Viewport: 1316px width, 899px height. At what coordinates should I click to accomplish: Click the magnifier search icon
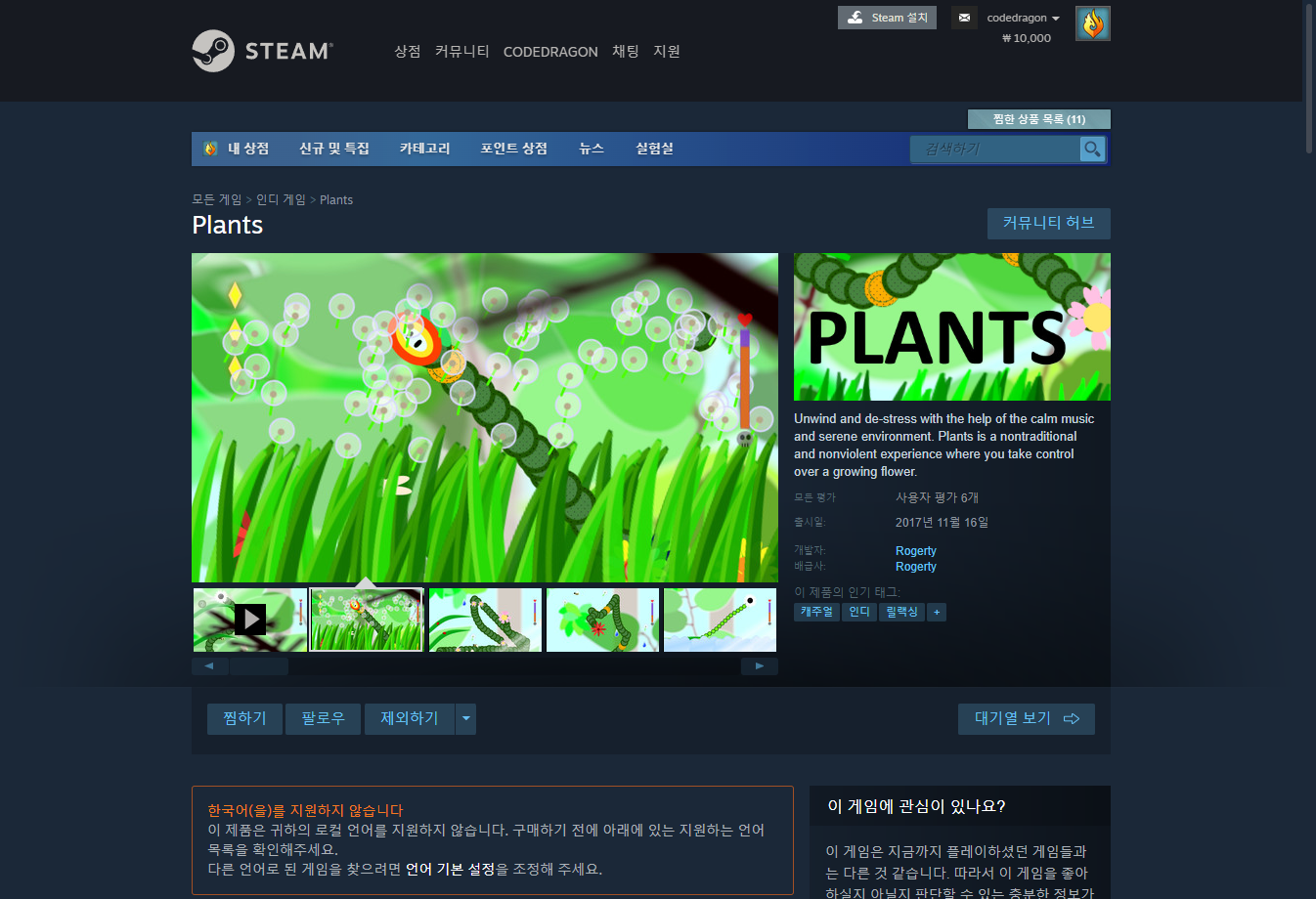coord(1092,149)
